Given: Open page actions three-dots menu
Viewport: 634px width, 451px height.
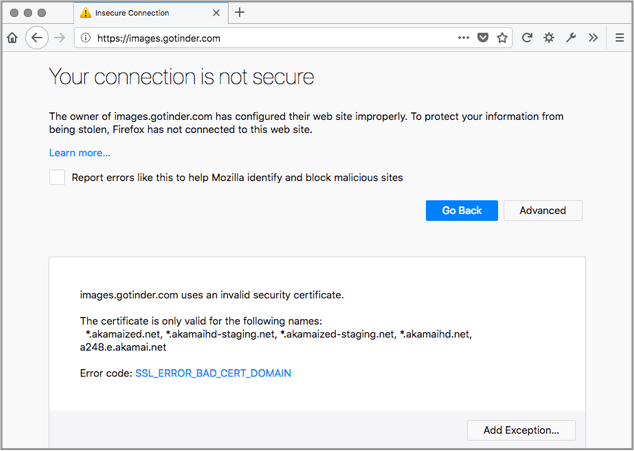Looking at the screenshot, I should [x=463, y=38].
